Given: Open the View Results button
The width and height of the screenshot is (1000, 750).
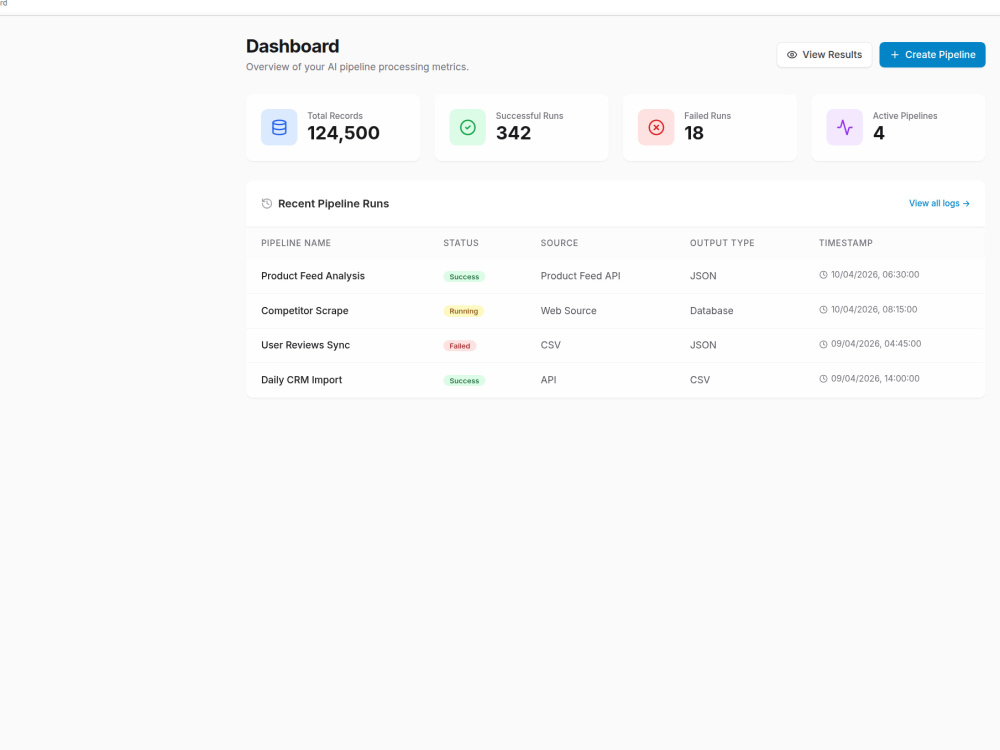Looking at the screenshot, I should coord(824,55).
